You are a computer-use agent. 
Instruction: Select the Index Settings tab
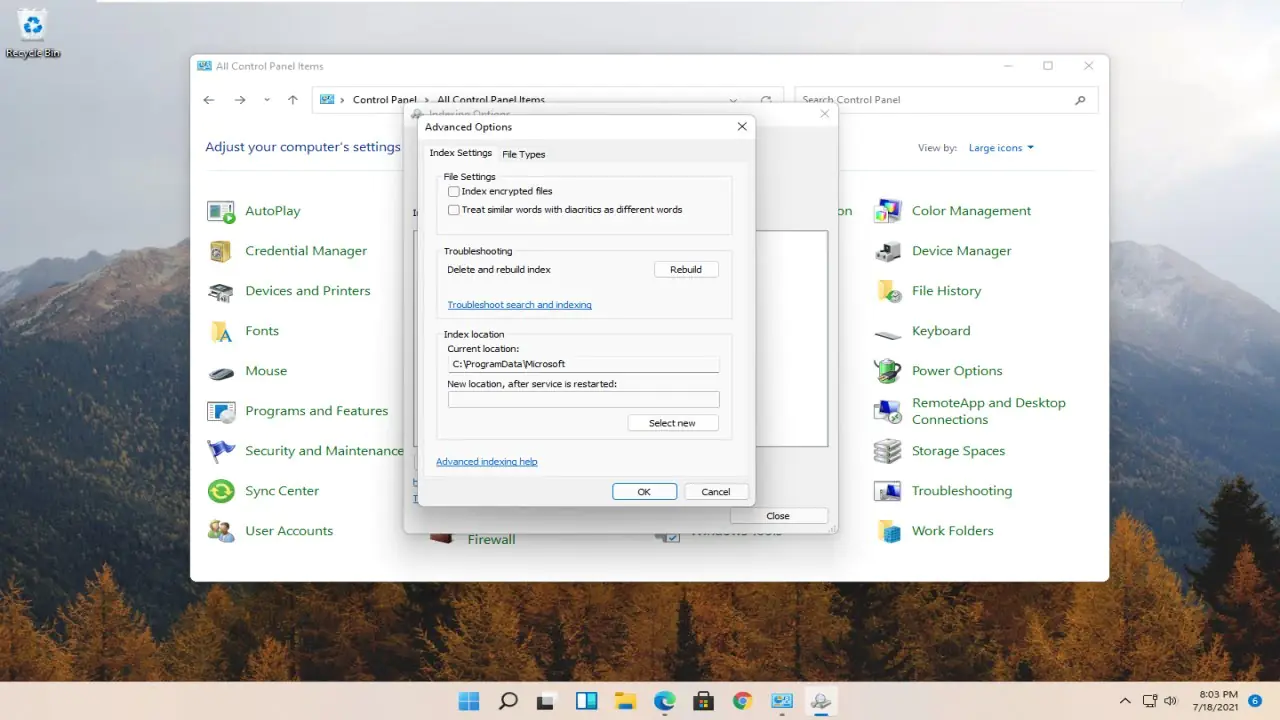click(x=460, y=153)
